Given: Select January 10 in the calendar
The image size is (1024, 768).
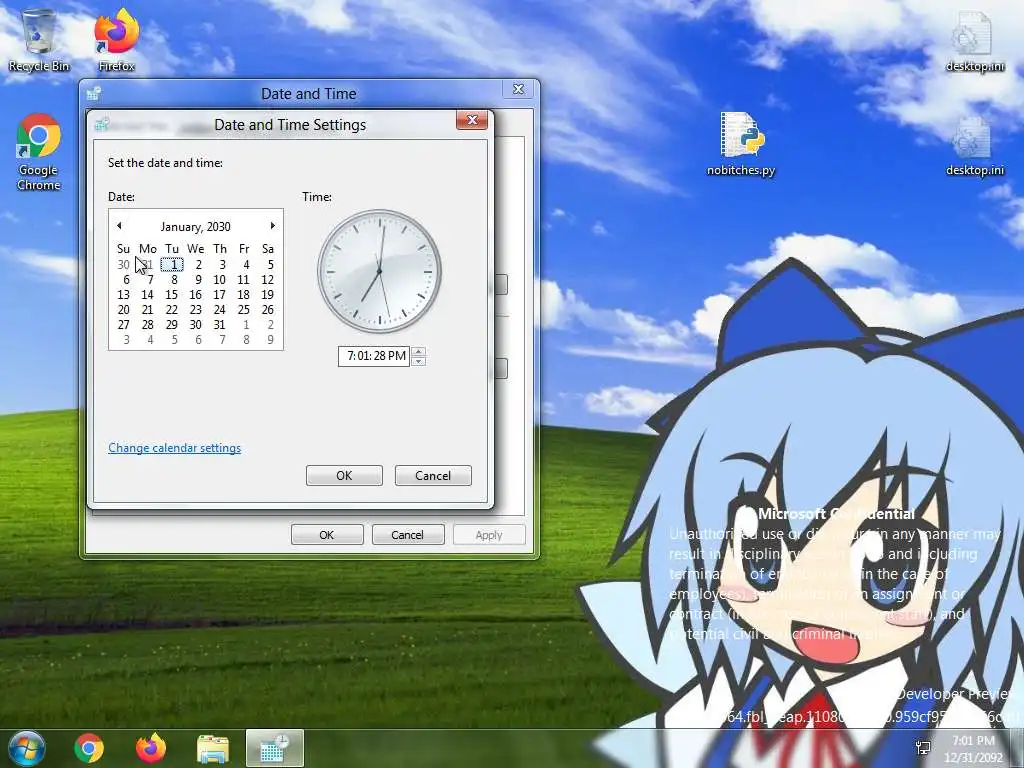Looking at the screenshot, I should click(219, 280).
